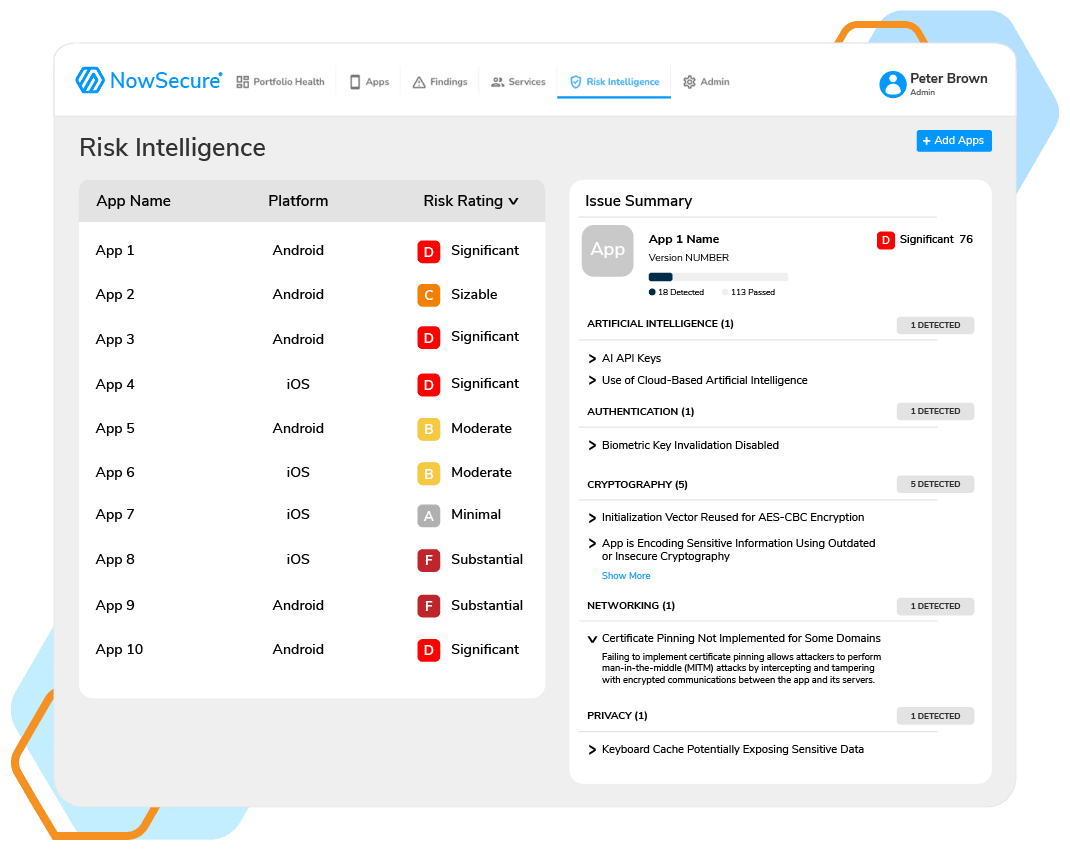Click the Minimal rating text for App 7
1070x850 pixels.
[x=476, y=515]
